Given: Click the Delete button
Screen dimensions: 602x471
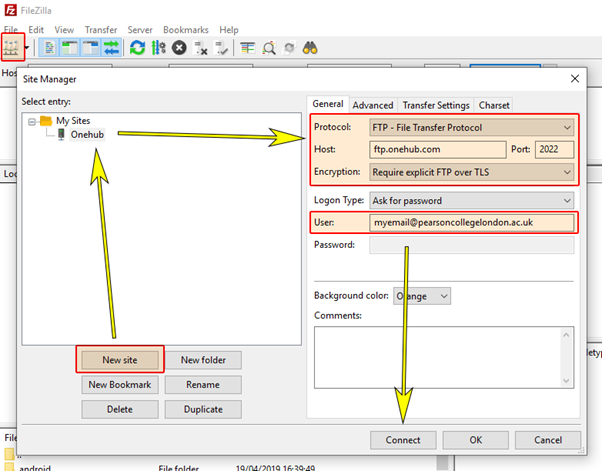Looking at the screenshot, I should pyautogui.click(x=120, y=409).
